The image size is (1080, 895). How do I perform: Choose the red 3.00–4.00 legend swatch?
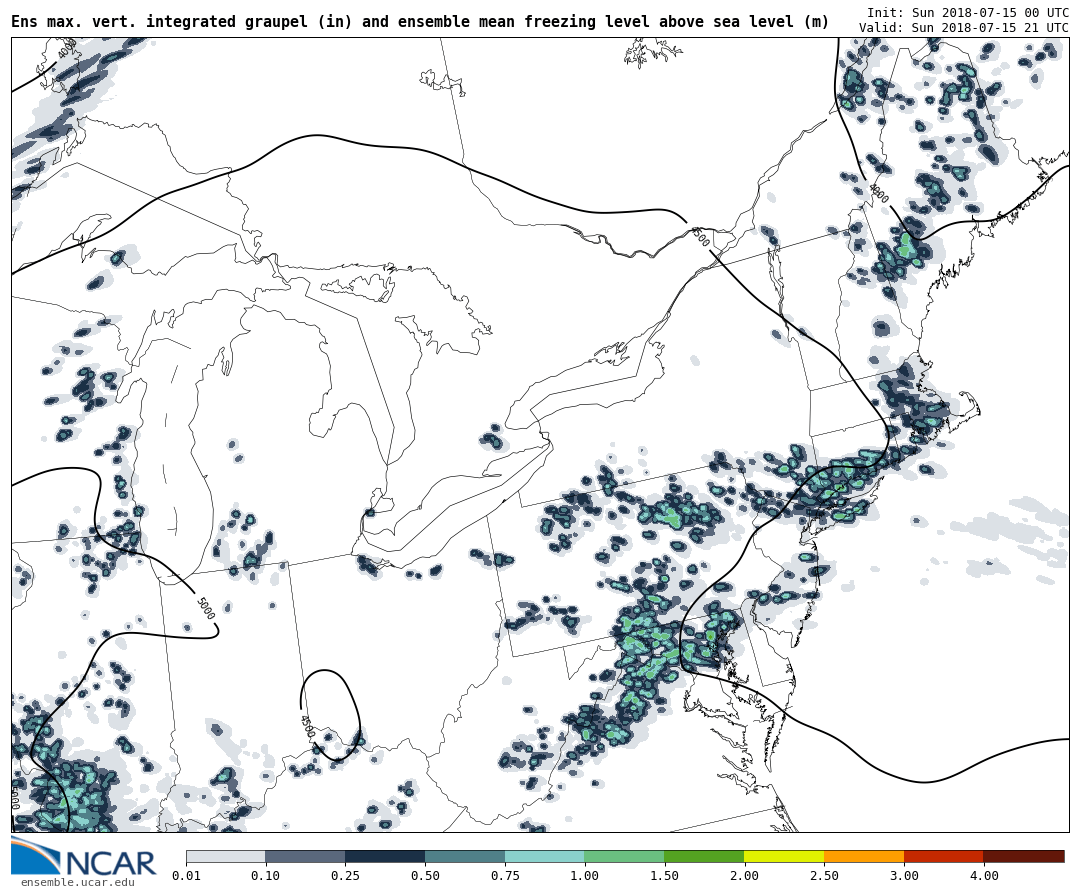[x=944, y=856]
